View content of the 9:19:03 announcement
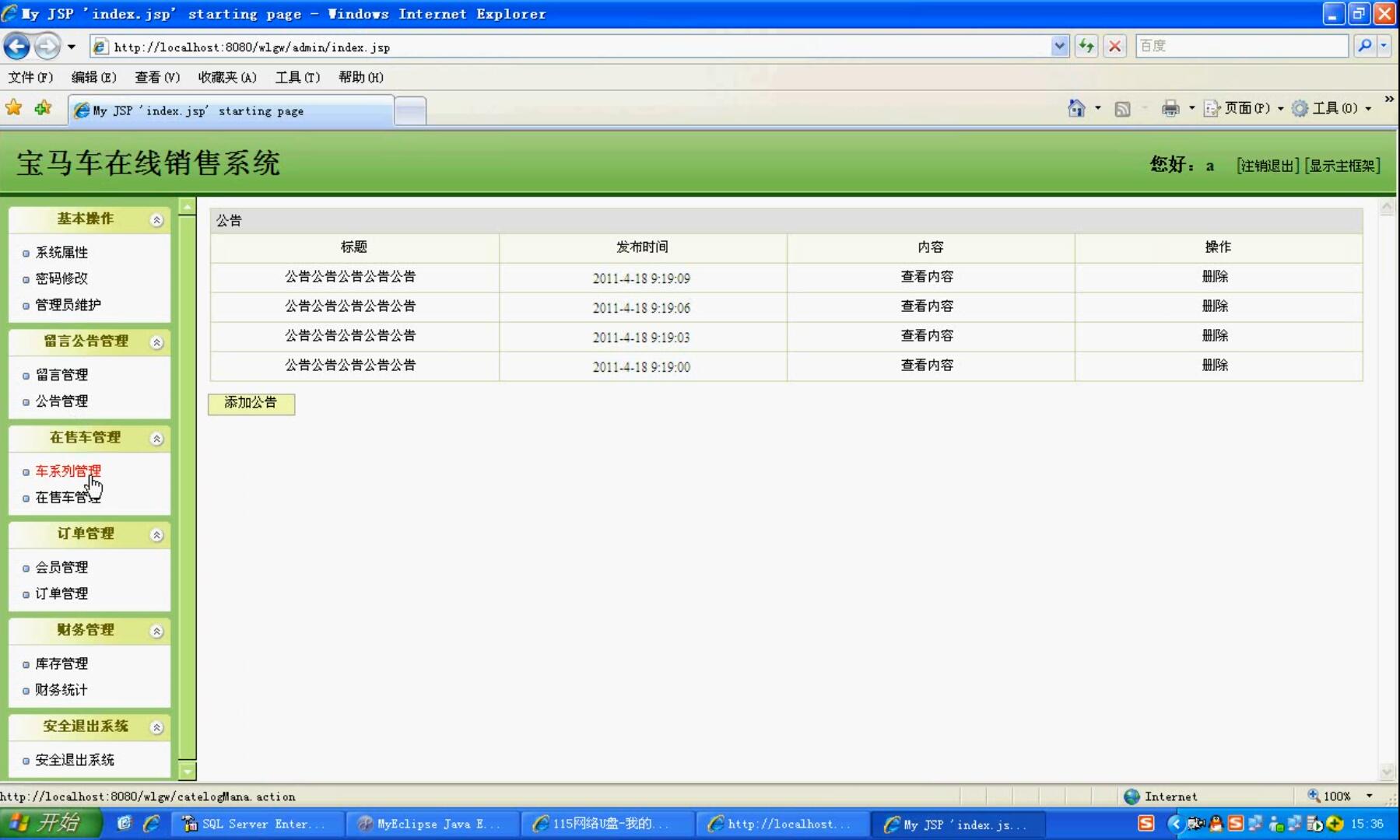 tap(927, 336)
